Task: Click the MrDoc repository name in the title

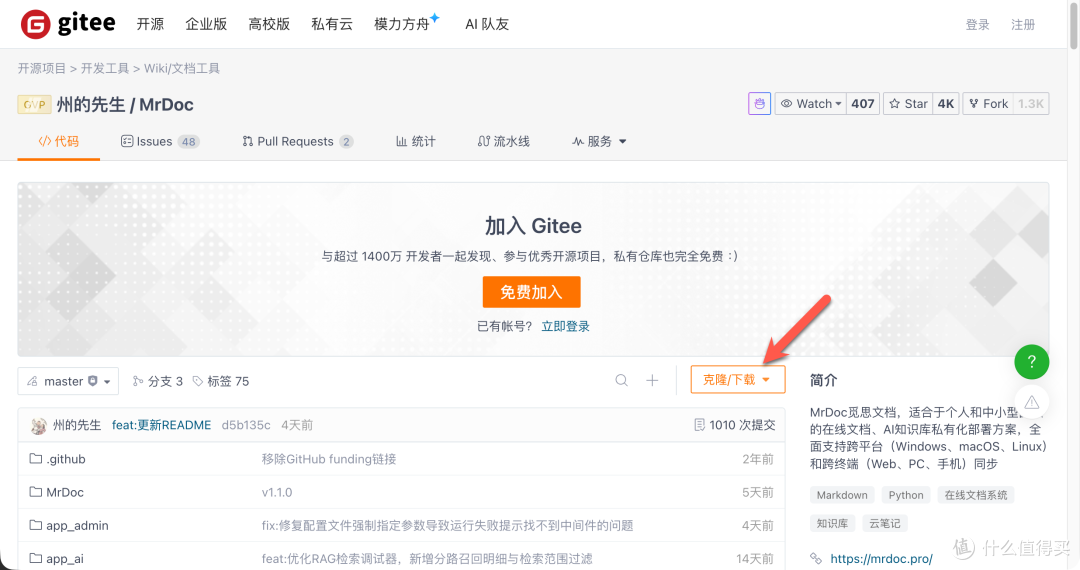Action: point(167,105)
